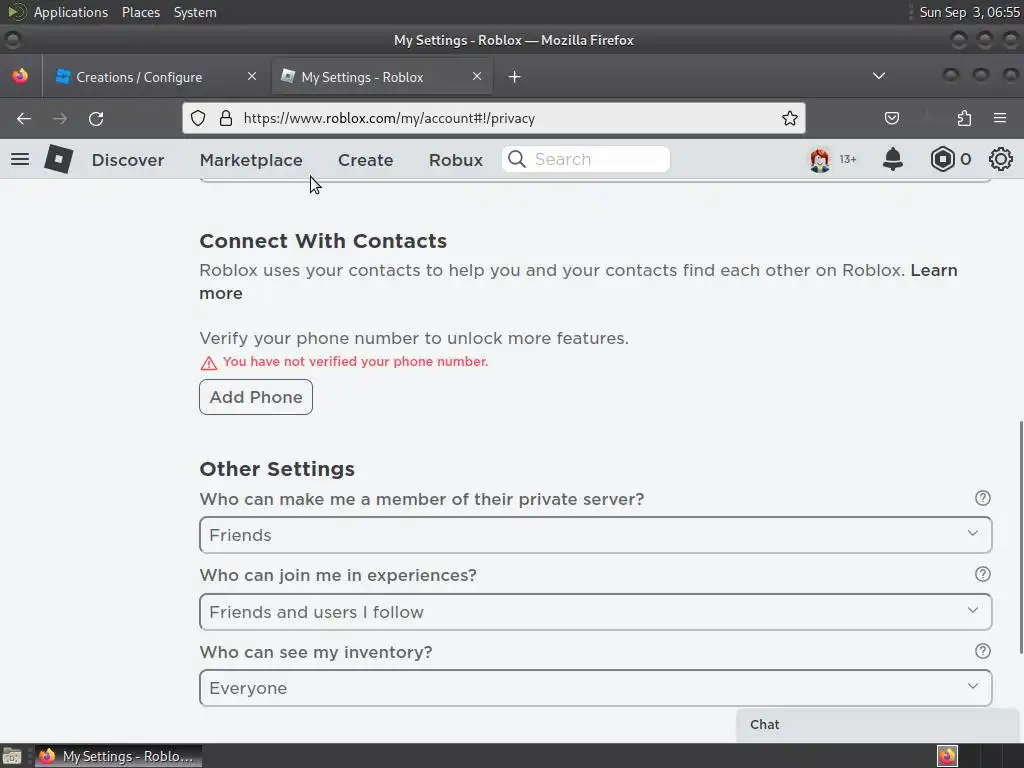1024x768 pixels.
Task: Reload the page in Firefox
Action: click(x=96, y=118)
